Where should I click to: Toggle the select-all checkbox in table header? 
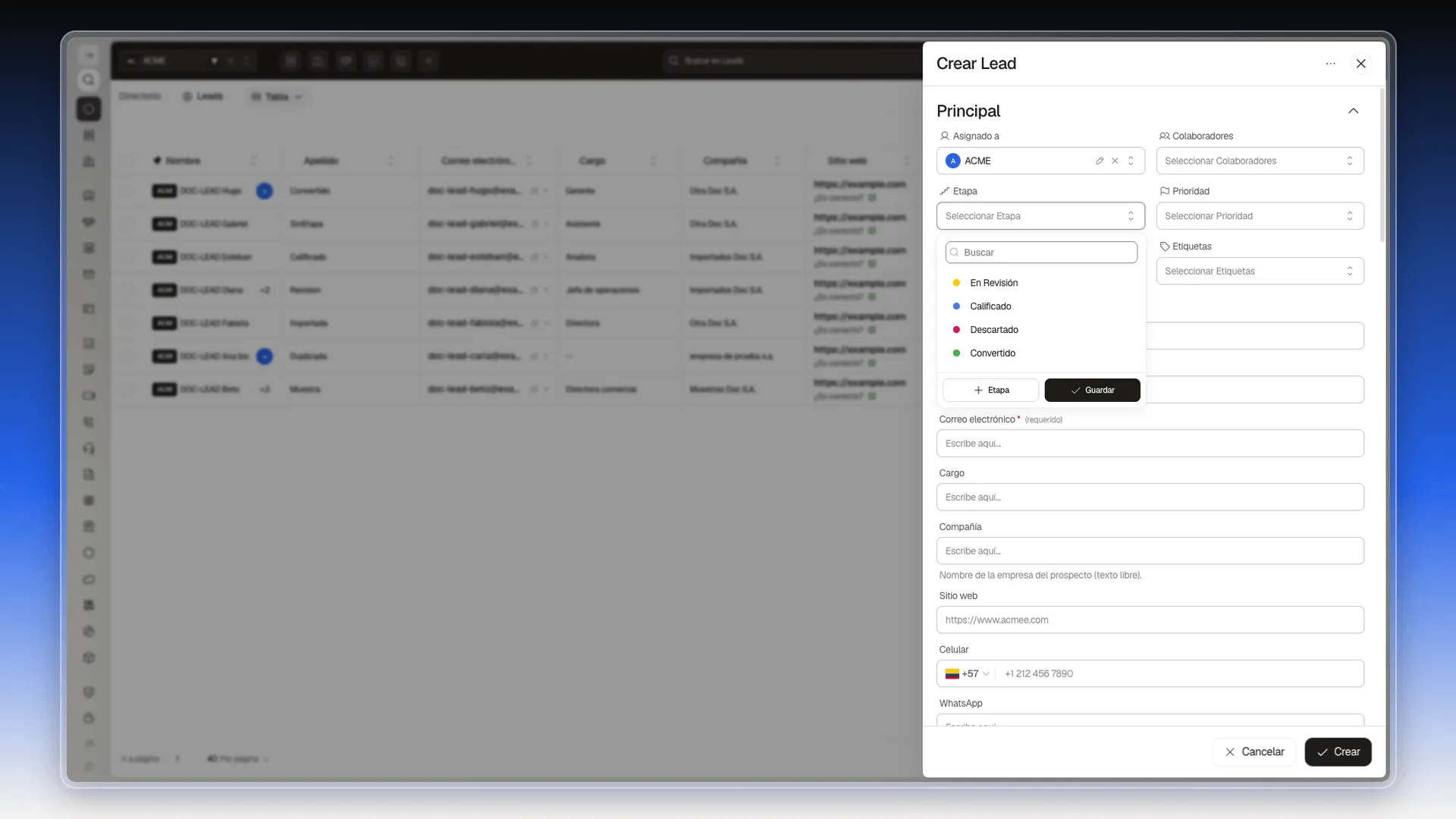tap(127, 161)
